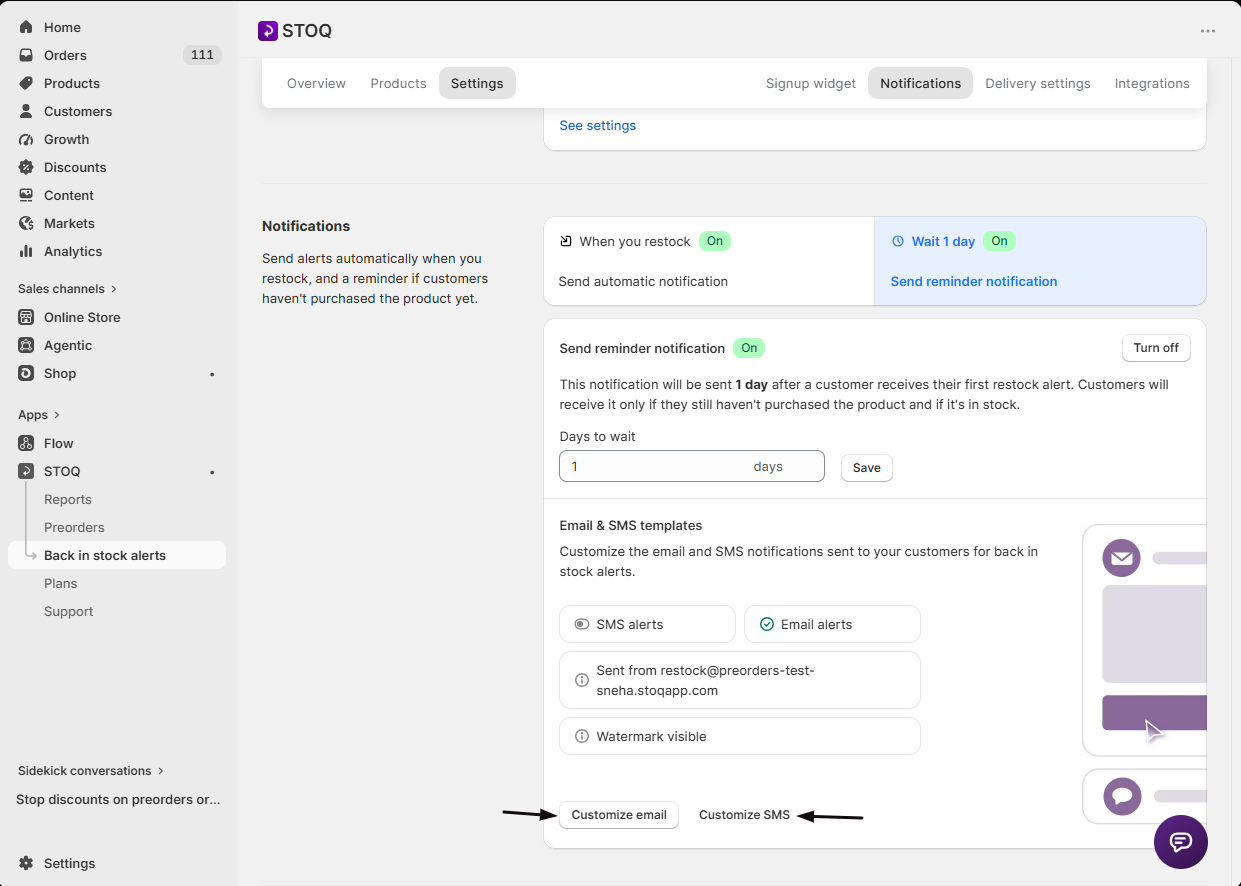Click info icon next to Sent from address
The height and width of the screenshot is (886, 1241).
coord(582,680)
